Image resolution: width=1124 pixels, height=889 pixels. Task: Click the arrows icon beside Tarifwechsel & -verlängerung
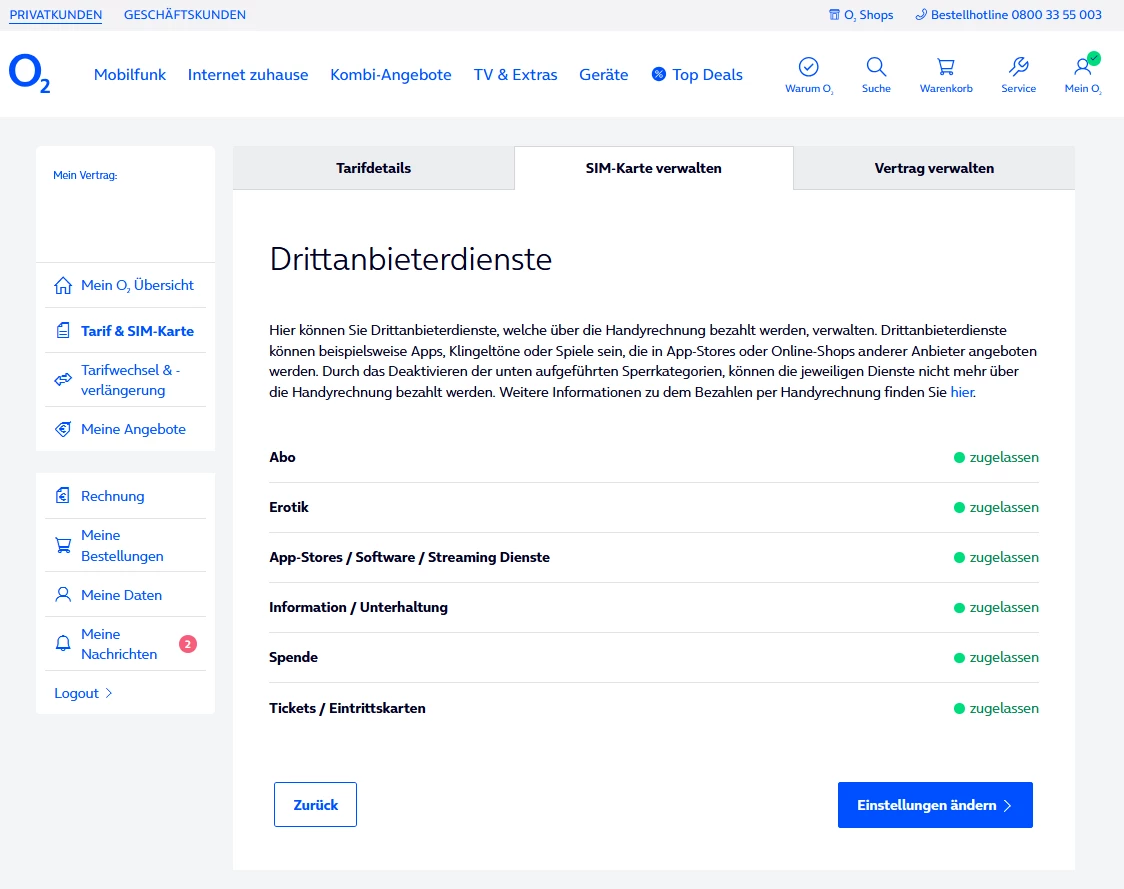[63, 379]
